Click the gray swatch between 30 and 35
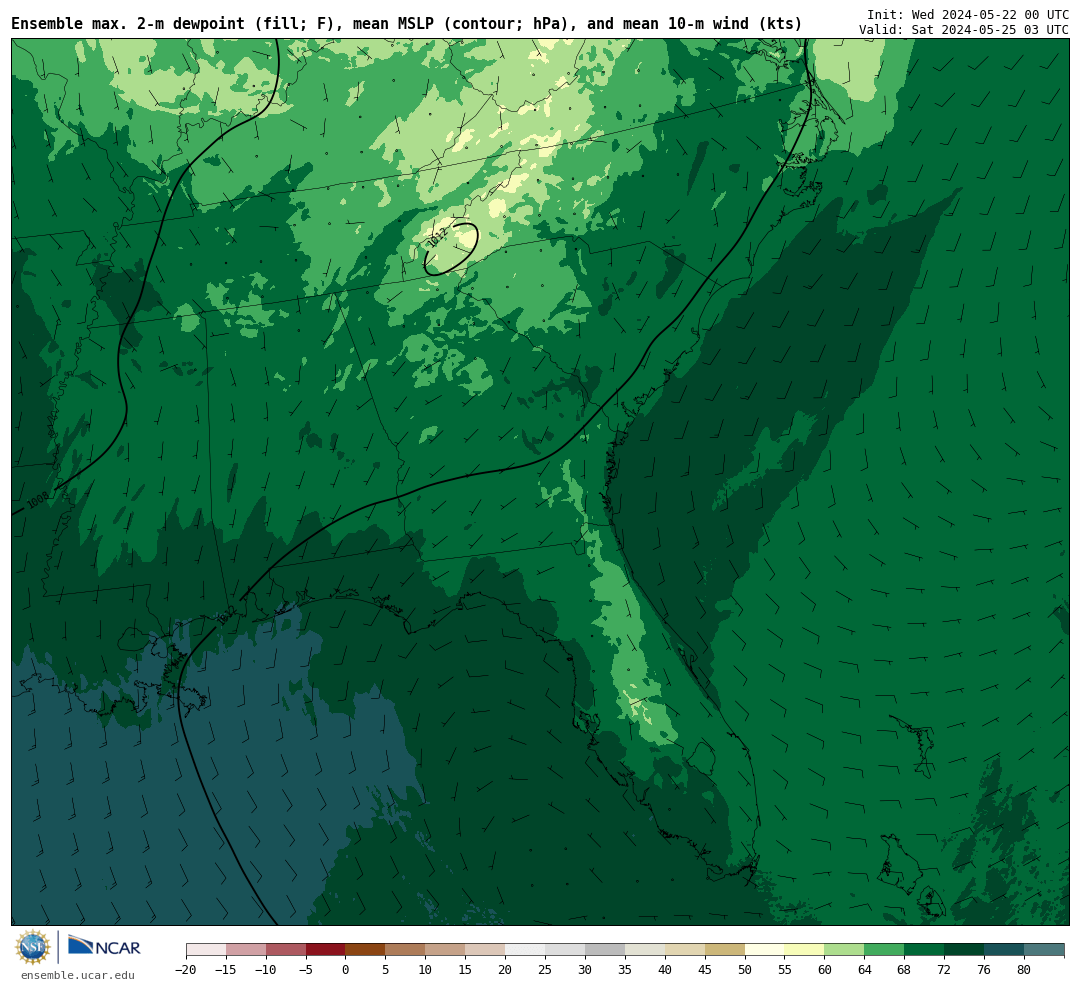This screenshot has width=1080, height=988. click(605, 950)
